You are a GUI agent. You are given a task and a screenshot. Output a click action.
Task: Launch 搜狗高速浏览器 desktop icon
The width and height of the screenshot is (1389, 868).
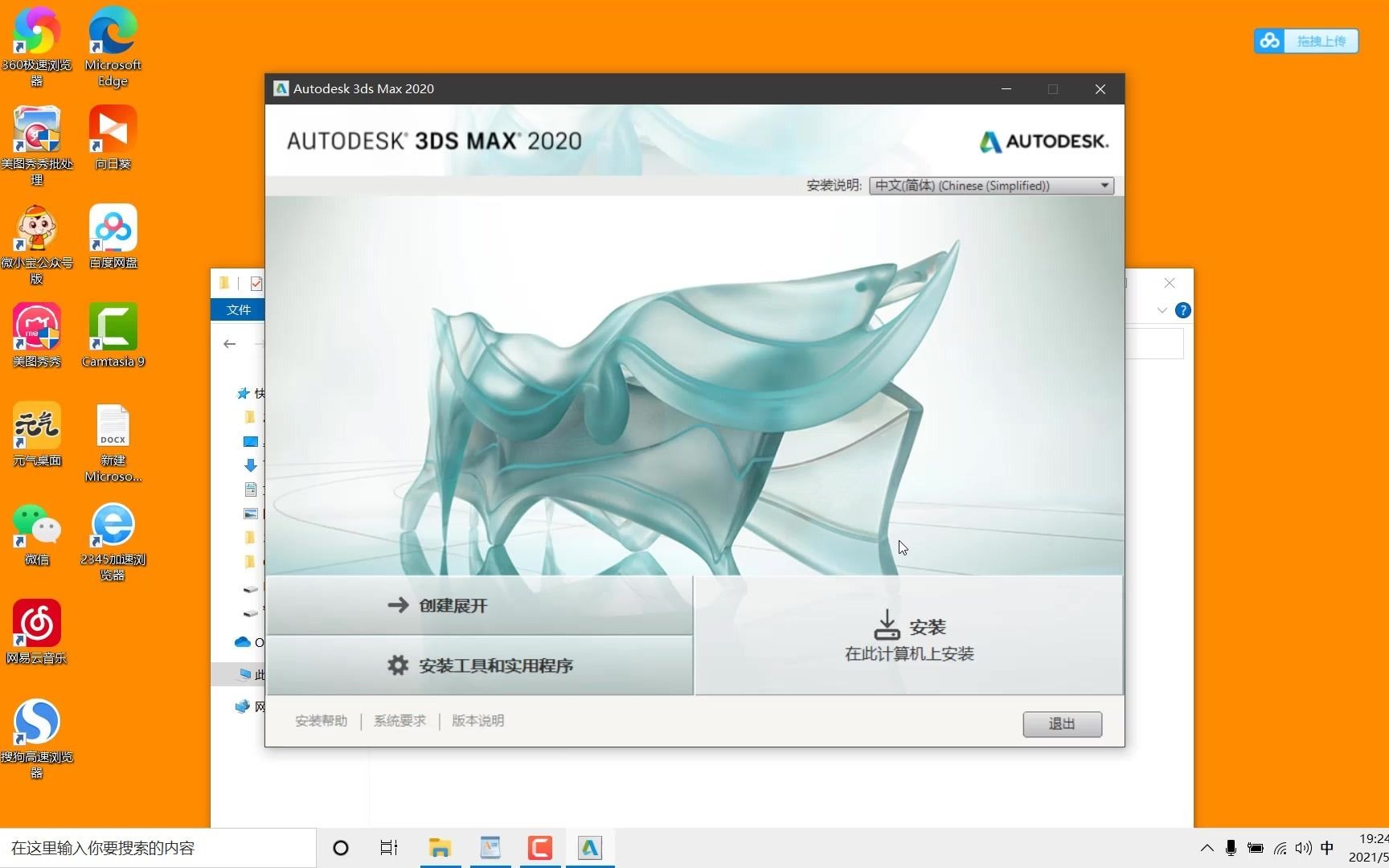[x=36, y=739]
